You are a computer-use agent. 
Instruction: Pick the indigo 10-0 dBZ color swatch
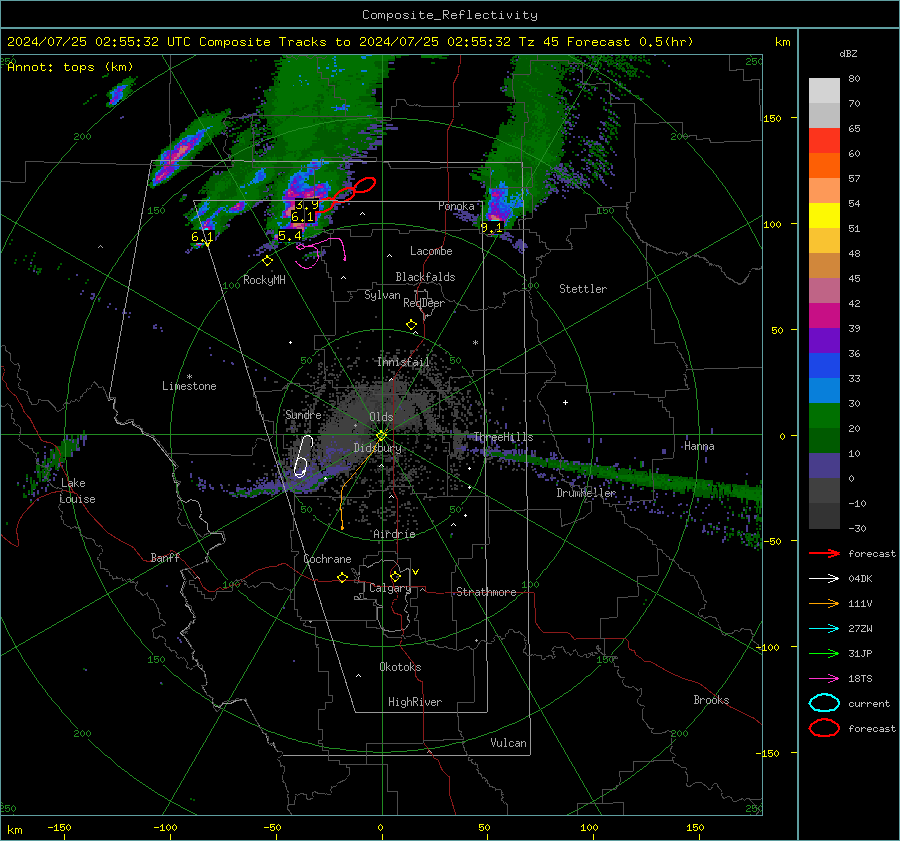click(x=824, y=466)
